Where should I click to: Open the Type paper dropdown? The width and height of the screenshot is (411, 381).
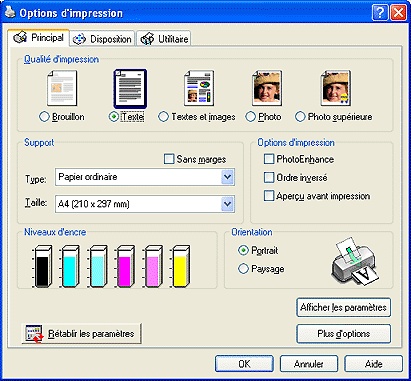(x=145, y=177)
